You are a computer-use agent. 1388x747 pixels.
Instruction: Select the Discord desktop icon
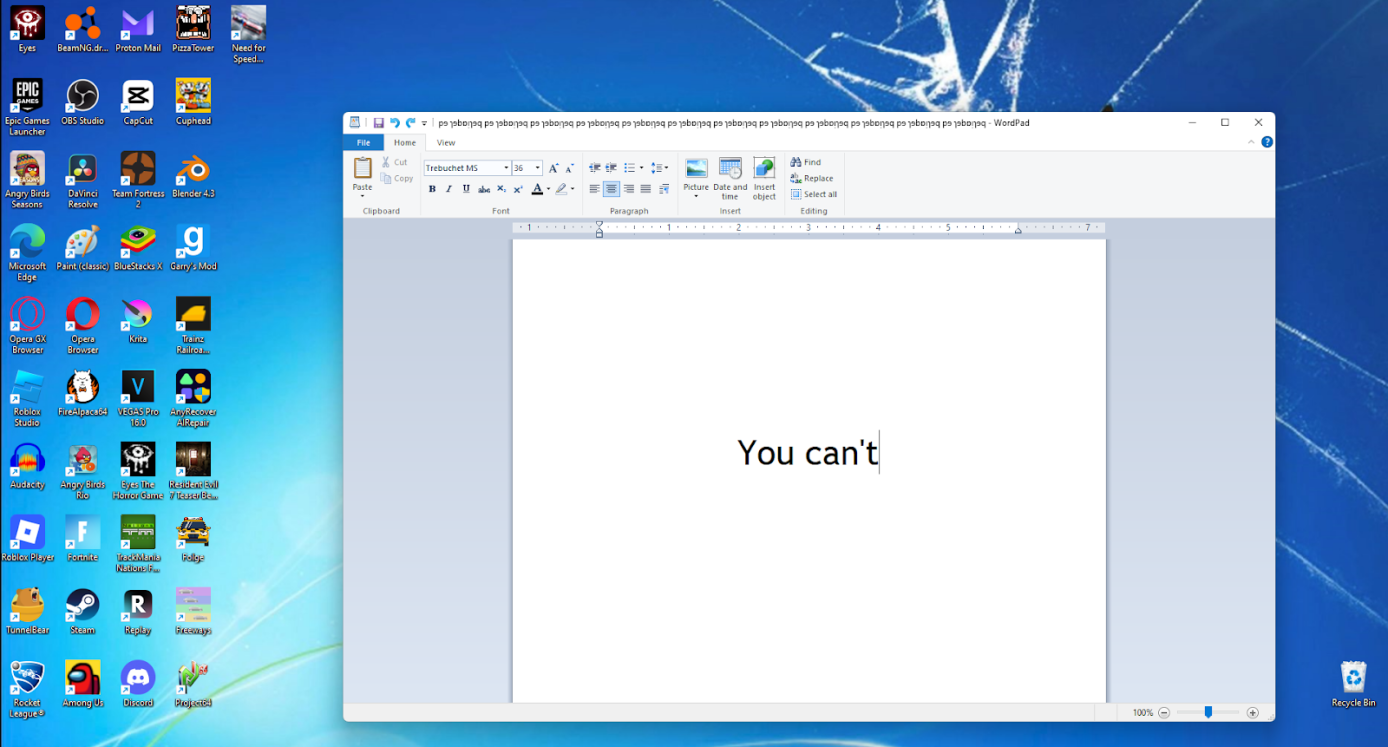(x=138, y=684)
